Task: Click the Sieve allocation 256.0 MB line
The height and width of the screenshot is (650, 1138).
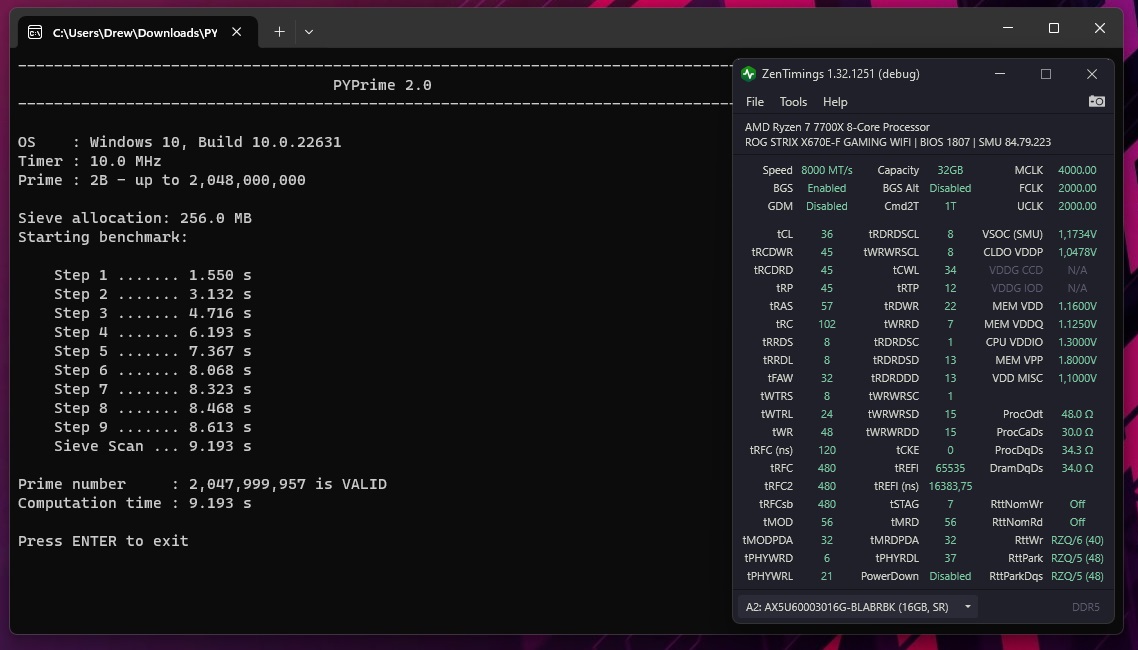Action: [x=134, y=218]
